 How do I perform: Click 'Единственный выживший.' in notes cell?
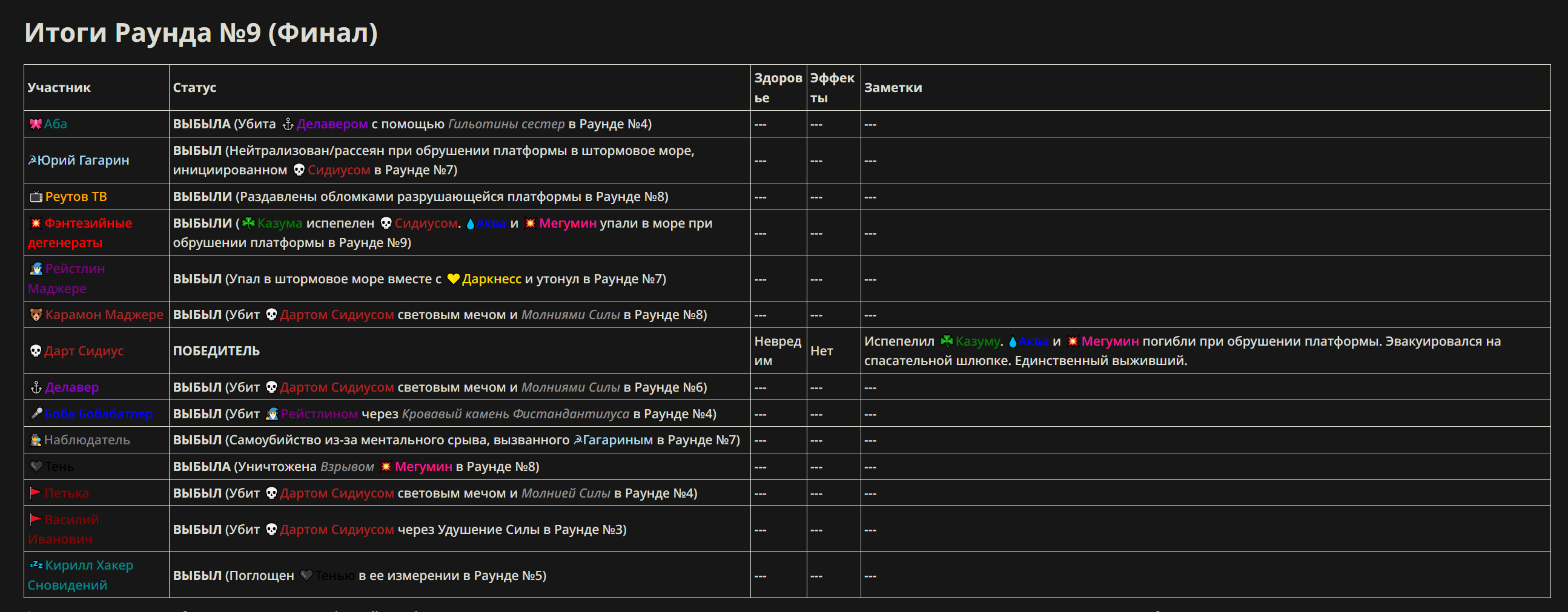(1101, 361)
